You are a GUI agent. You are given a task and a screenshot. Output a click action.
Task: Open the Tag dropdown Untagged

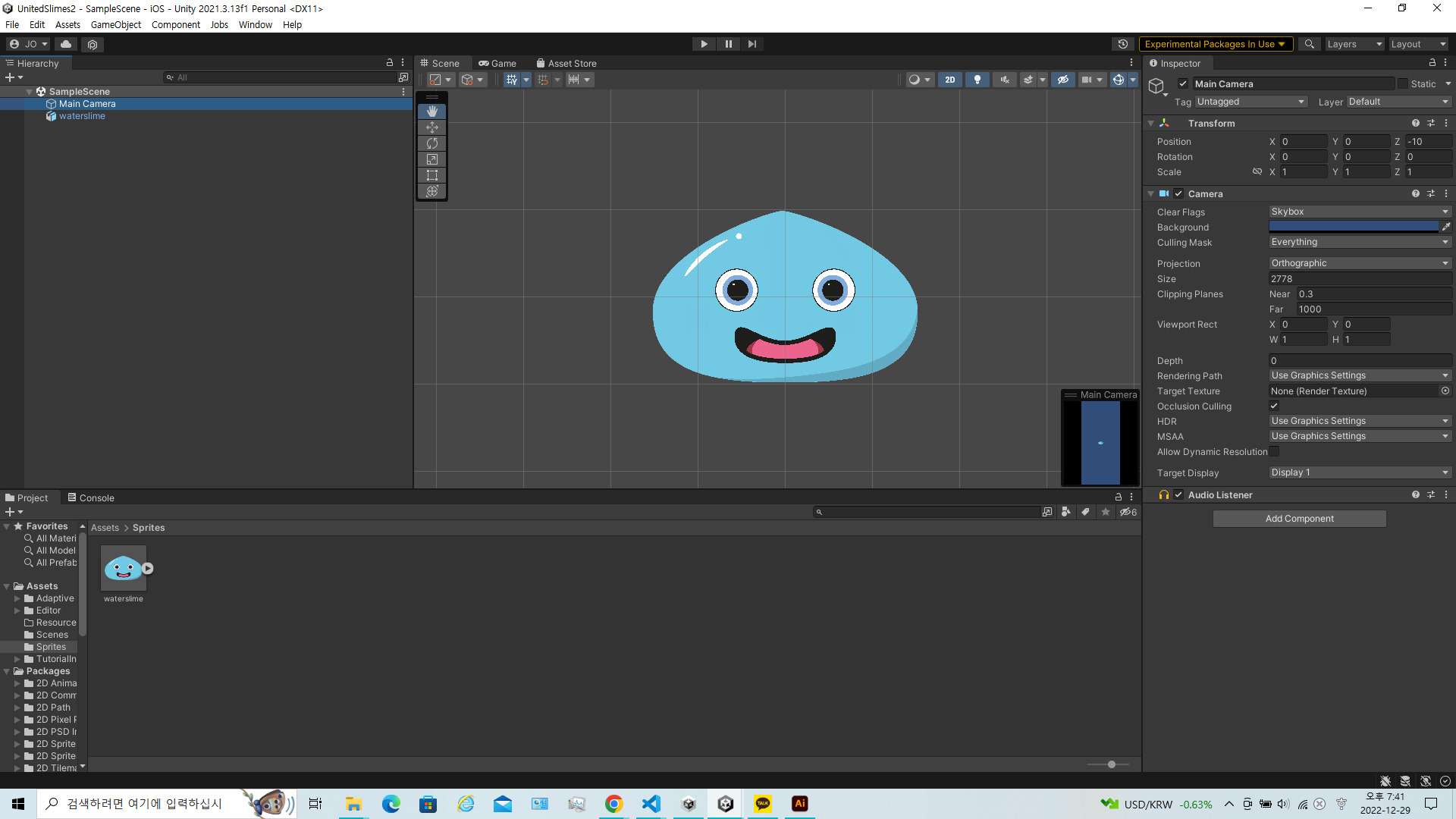1250,102
